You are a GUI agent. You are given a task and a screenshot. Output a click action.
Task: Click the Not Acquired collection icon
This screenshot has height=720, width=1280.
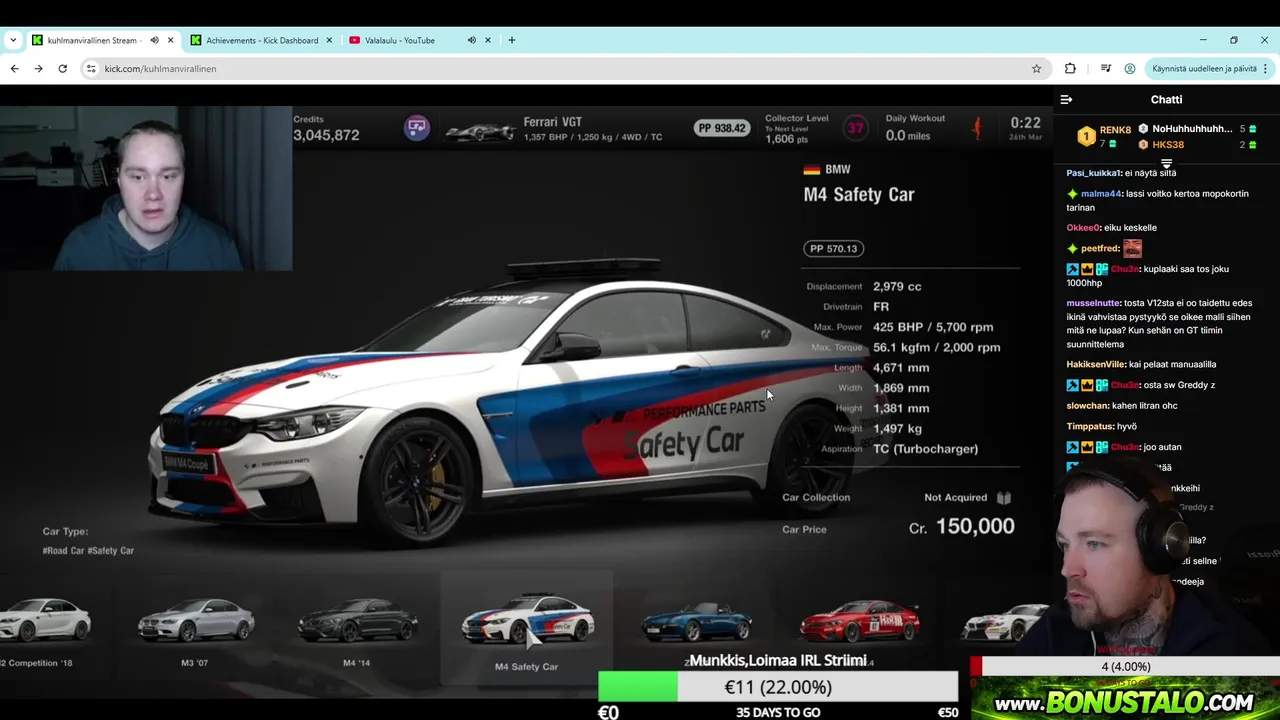1004,497
